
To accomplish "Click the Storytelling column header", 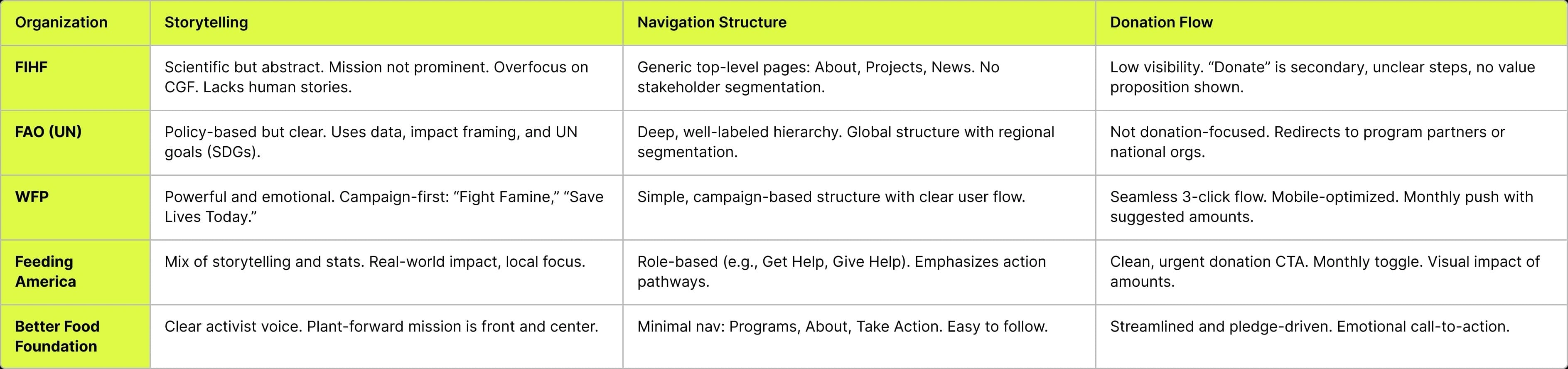I will [x=206, y=22].
